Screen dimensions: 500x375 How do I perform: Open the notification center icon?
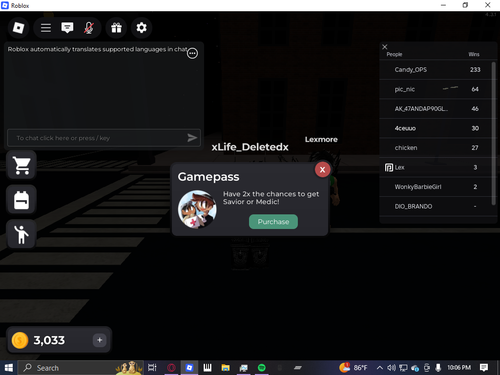[x=484, y=368]
